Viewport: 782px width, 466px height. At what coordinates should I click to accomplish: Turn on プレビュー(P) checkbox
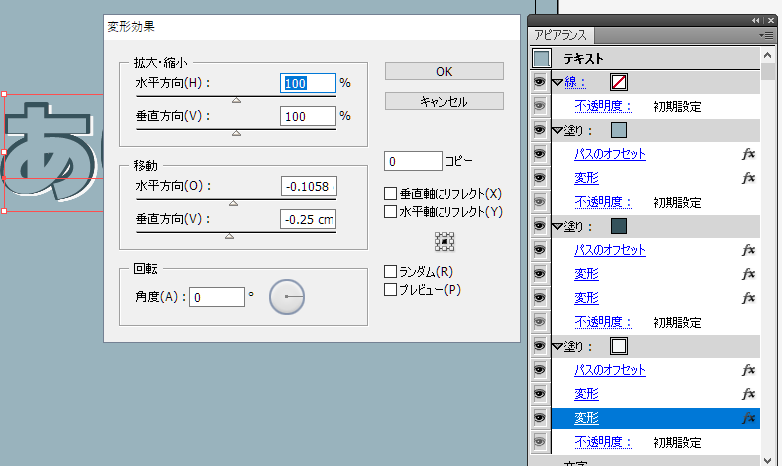click(x=391, y=290)
